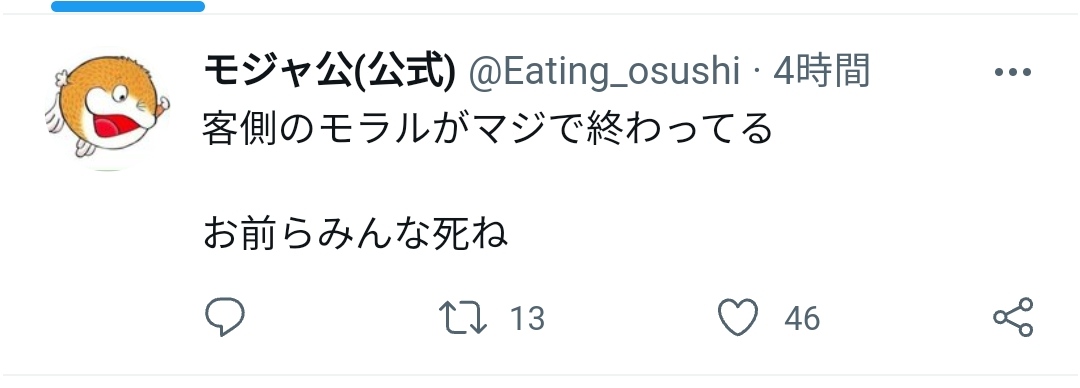1080x388 pixels.
Task: Click the retweet count 13
Action: click(527, 318)
